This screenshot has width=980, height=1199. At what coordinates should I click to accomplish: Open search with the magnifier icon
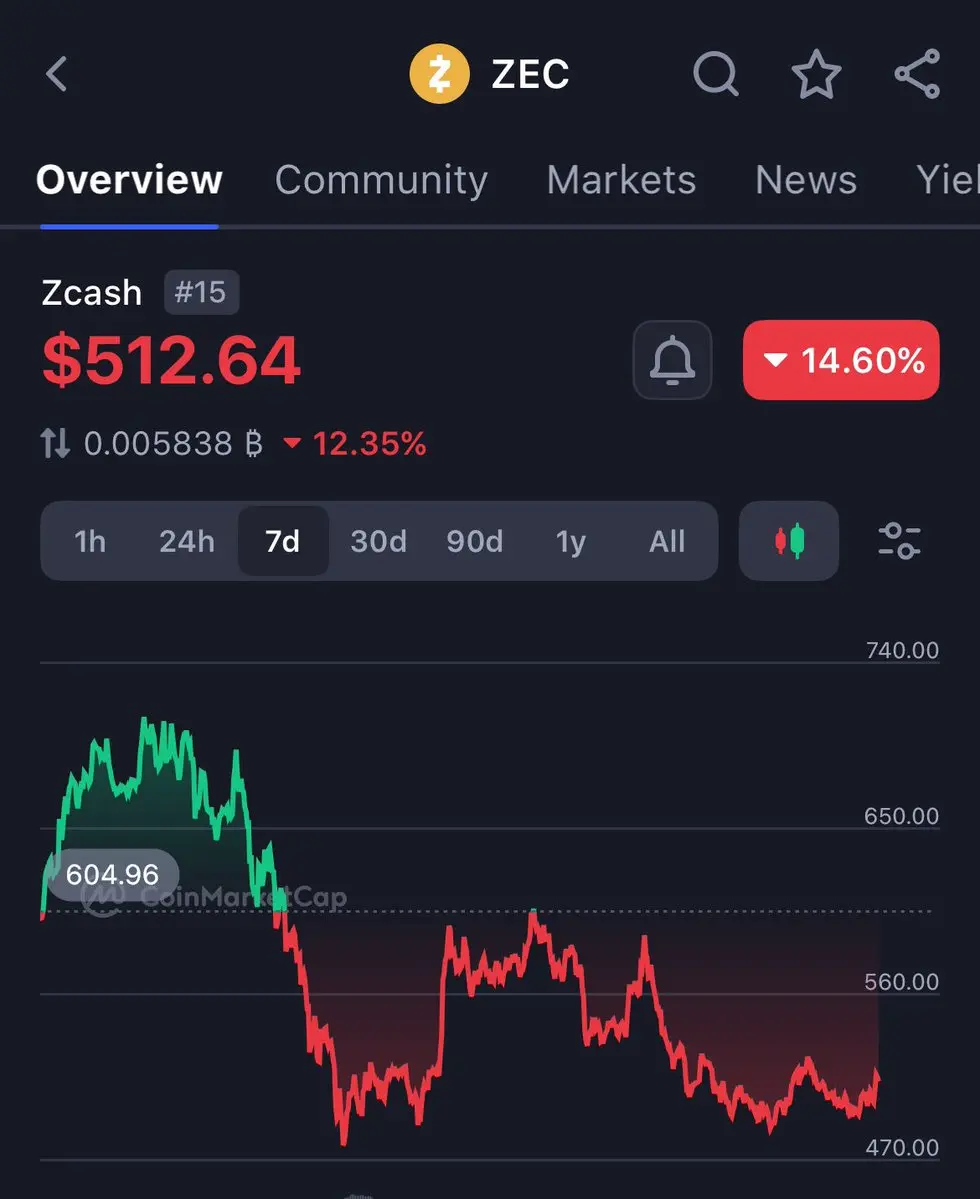click(716, 74)
